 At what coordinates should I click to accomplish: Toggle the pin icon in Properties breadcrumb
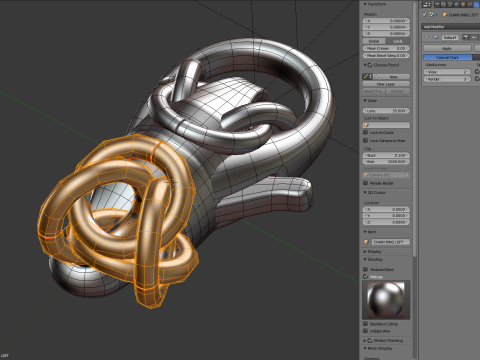tap(425, 15)
